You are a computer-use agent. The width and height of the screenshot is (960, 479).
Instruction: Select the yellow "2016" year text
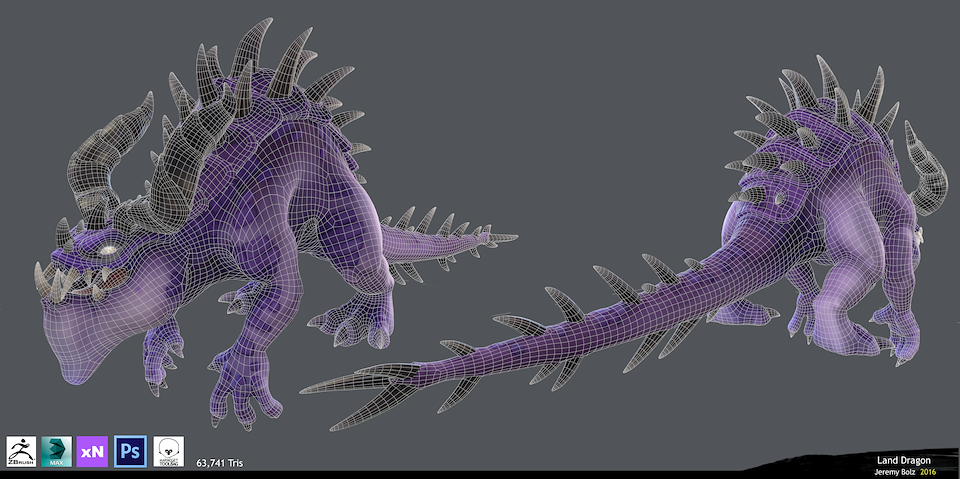[928, 472]
